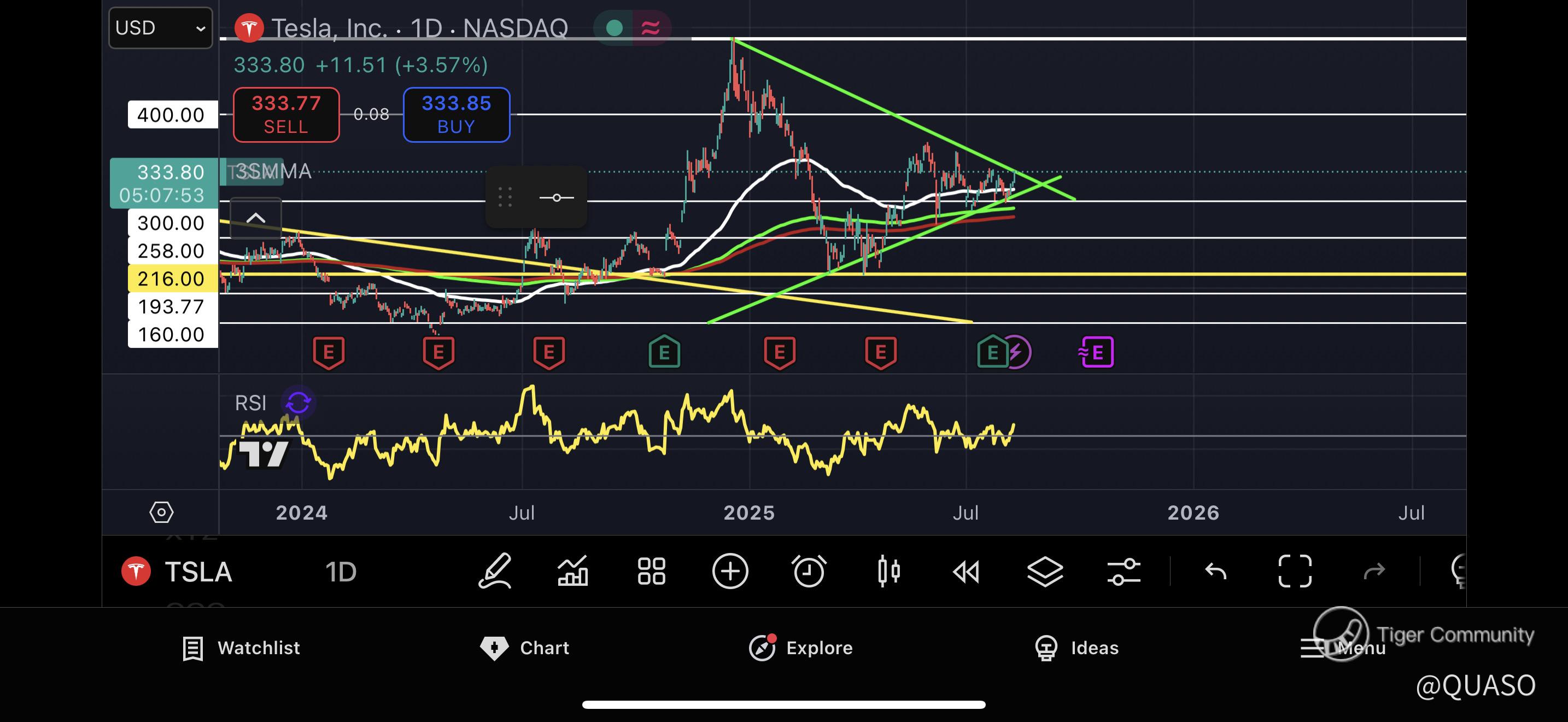Viewport: 1568px width, 722px height.
Task: Open object tree layers icon
Action: [x=1045, y=571]
